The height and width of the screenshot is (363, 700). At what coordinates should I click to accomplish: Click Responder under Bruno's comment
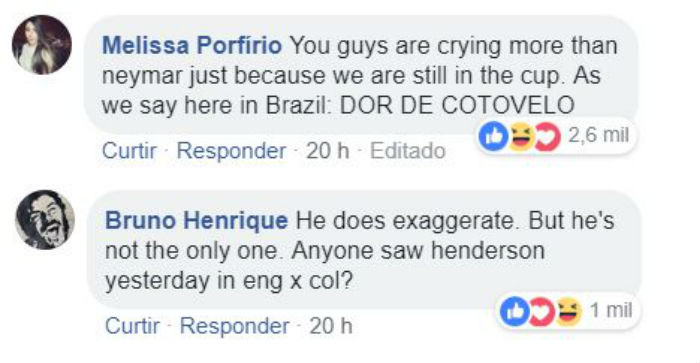234,325
